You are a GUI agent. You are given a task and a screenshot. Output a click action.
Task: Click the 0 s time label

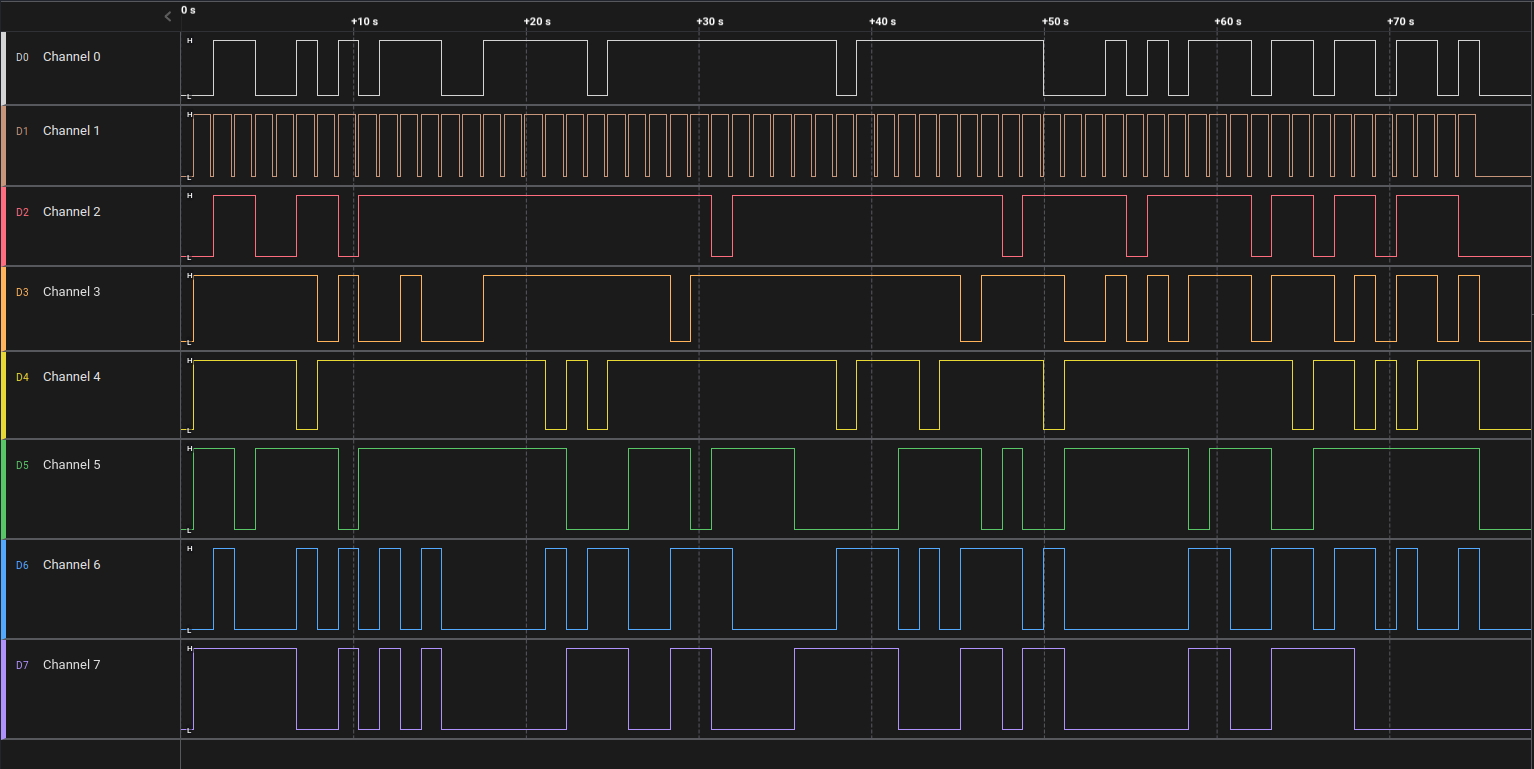[188, 10]
